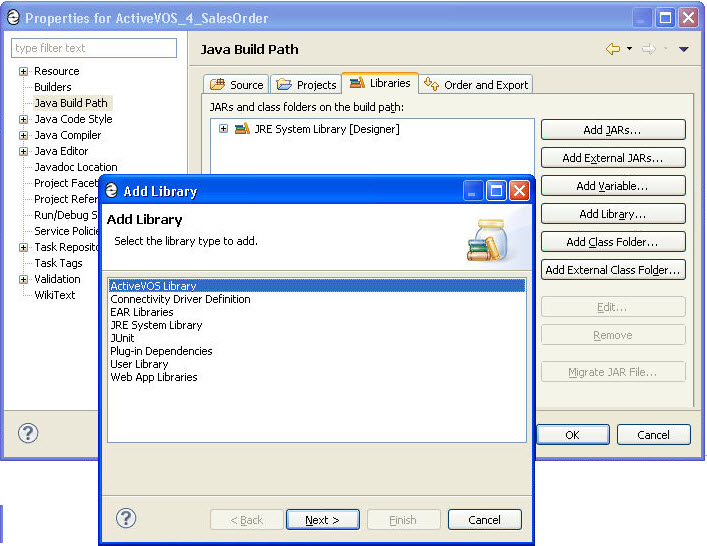Click the Next > button
707x546 pixels.
click(323, 520)
